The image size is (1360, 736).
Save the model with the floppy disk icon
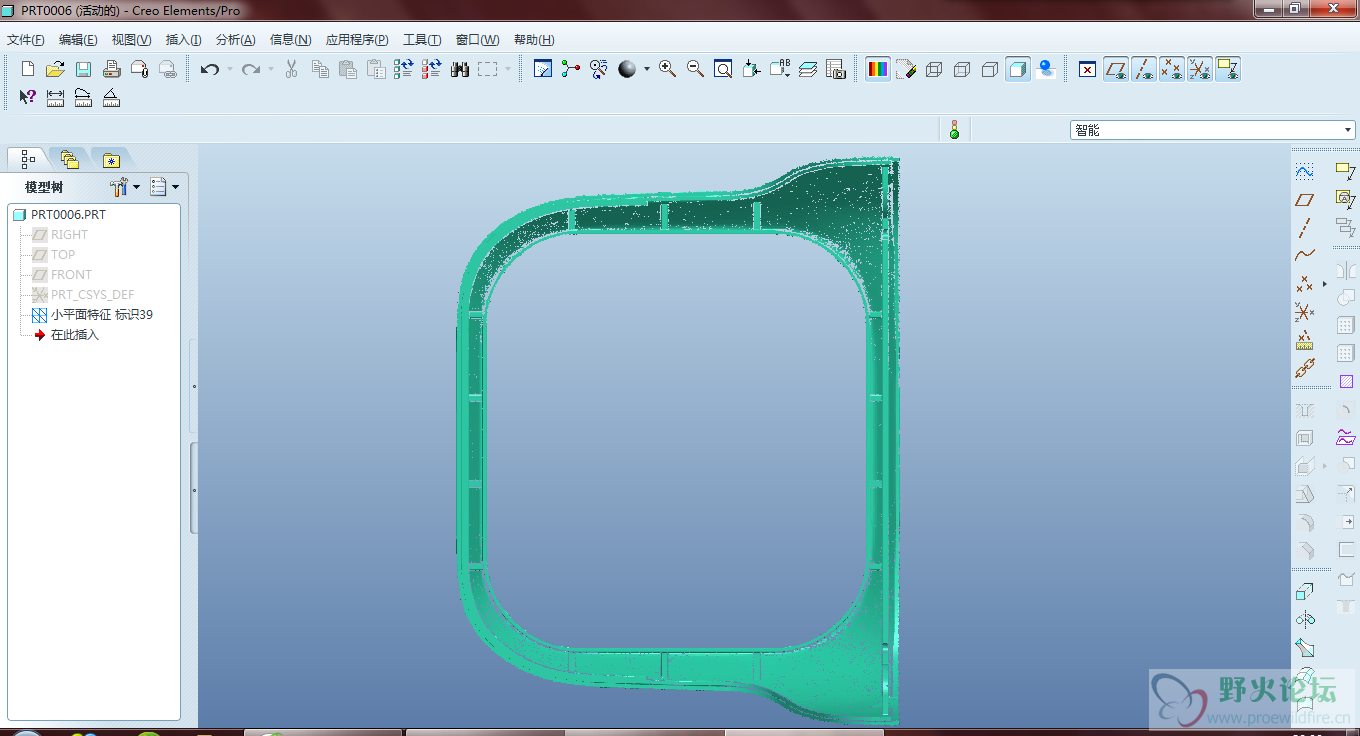(84, 69)
